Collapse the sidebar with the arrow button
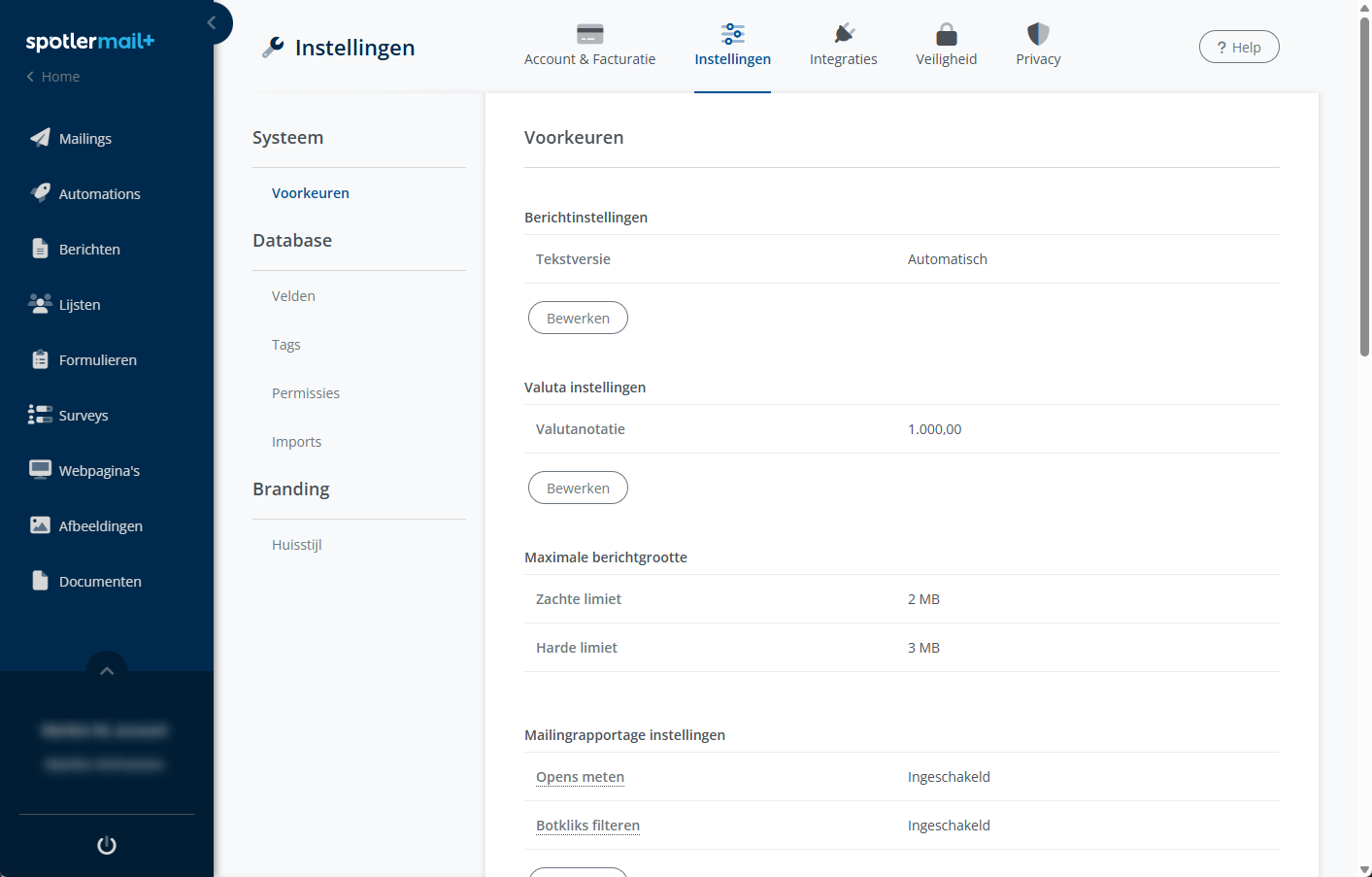The image size is (1372, 877). (212, 22)
